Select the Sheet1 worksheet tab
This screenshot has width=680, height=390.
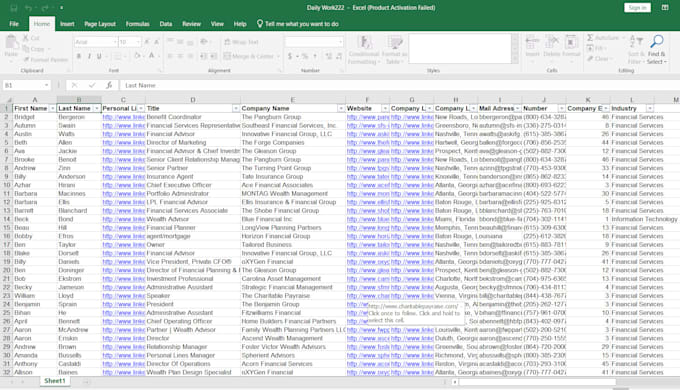(x=55, y=381)
